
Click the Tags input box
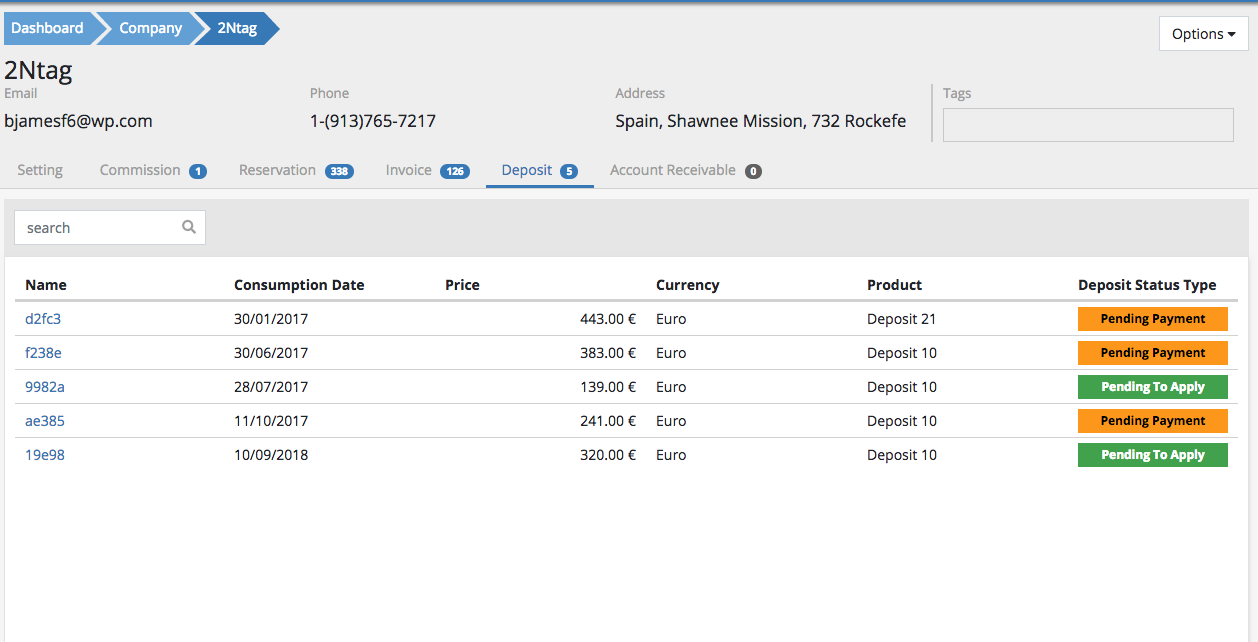[x=1088, y=125]
